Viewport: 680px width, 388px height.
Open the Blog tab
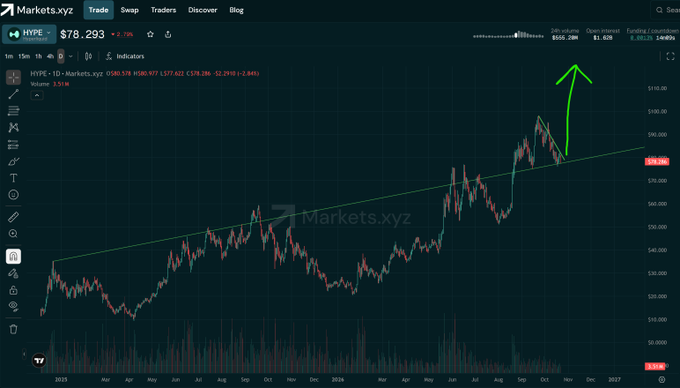tap(236, 10)
